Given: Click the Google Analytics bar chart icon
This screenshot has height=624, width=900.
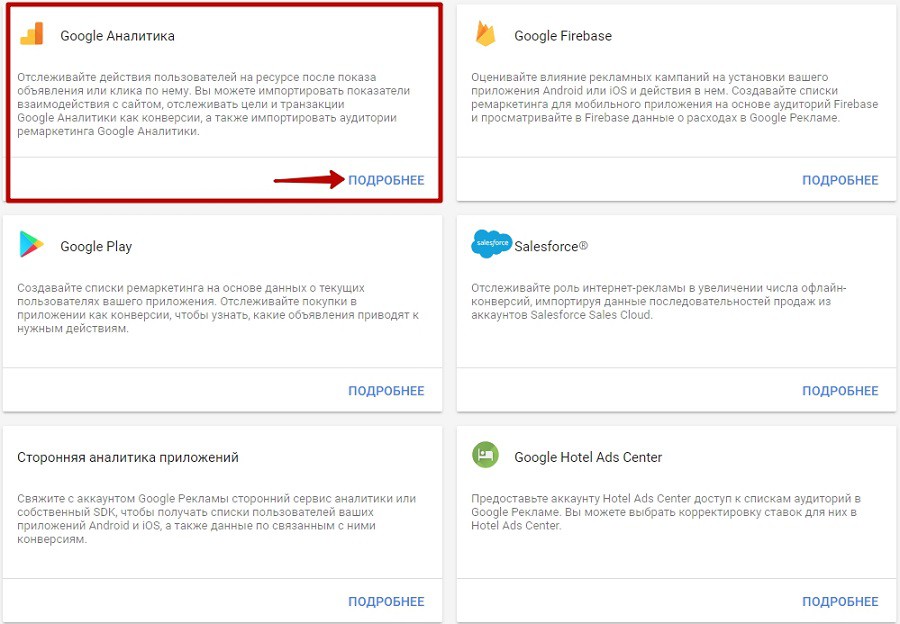Looking at the screenshot, I should click(32, 34).
